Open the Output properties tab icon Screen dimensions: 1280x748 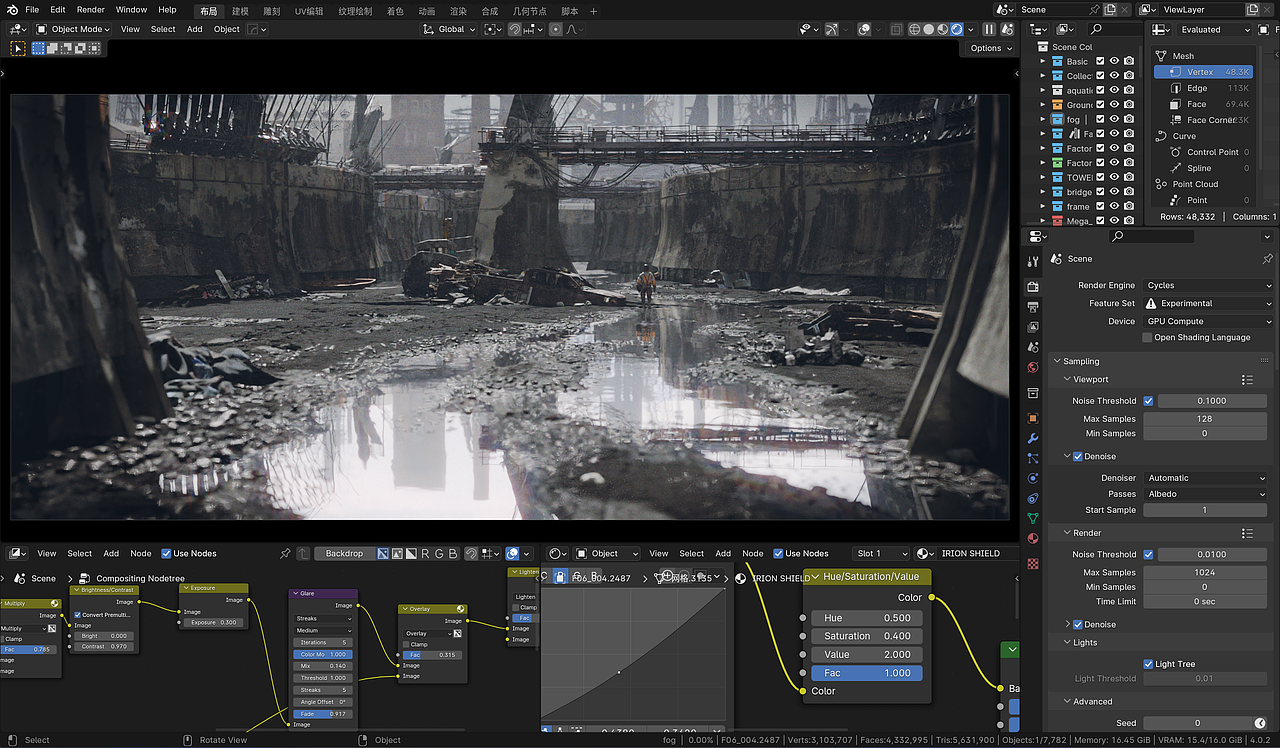click(1033, 306)
